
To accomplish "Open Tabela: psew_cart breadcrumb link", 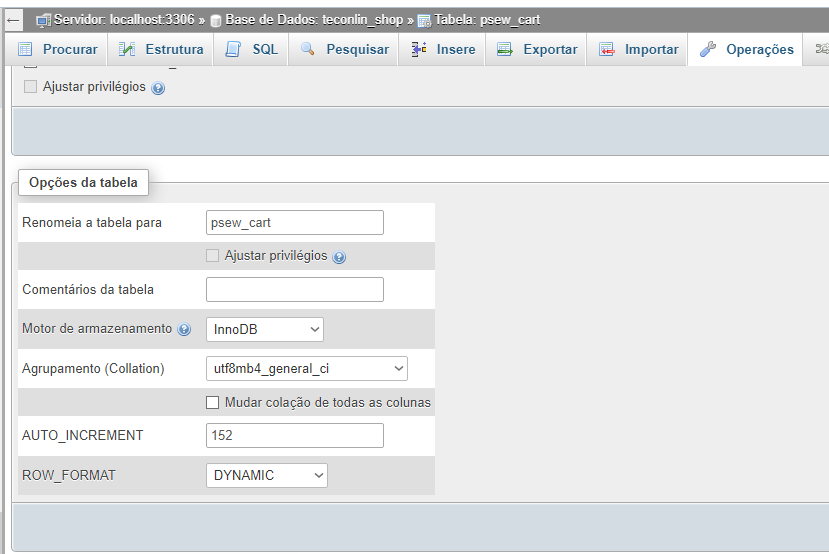I will pyautogui.click(x=487, y=20).
